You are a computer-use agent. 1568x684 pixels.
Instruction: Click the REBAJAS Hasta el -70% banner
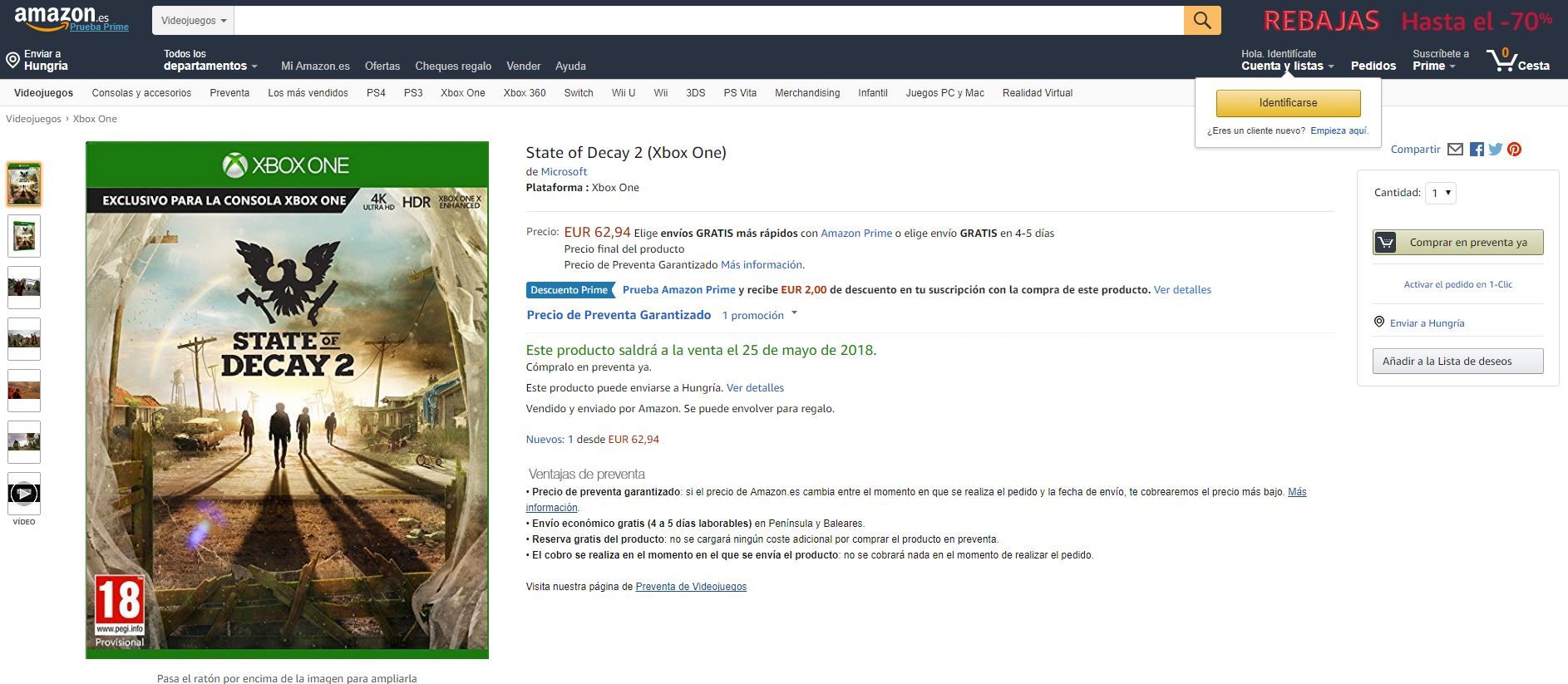pos(1408,21)
